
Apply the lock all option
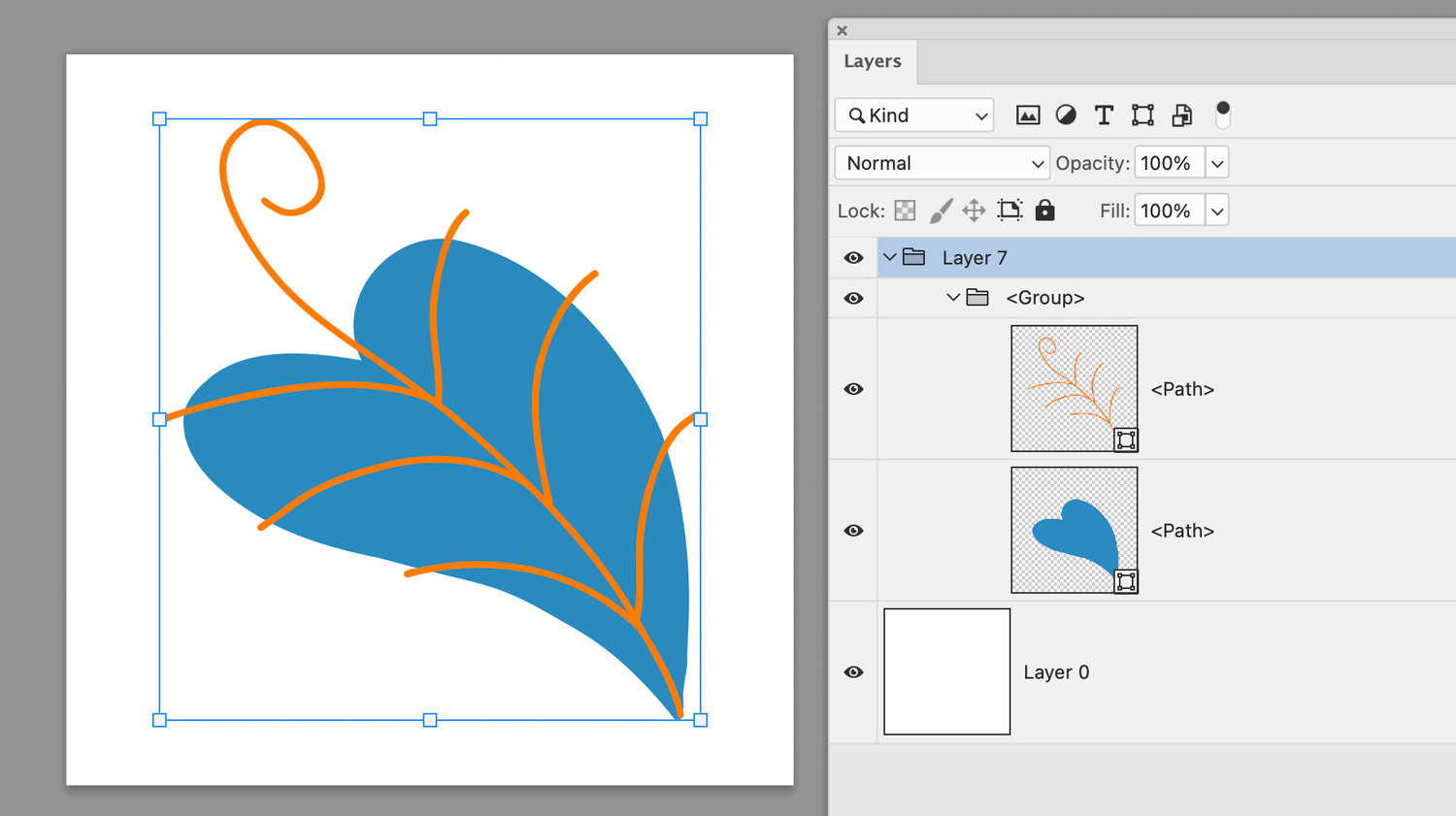point(1044,210)
